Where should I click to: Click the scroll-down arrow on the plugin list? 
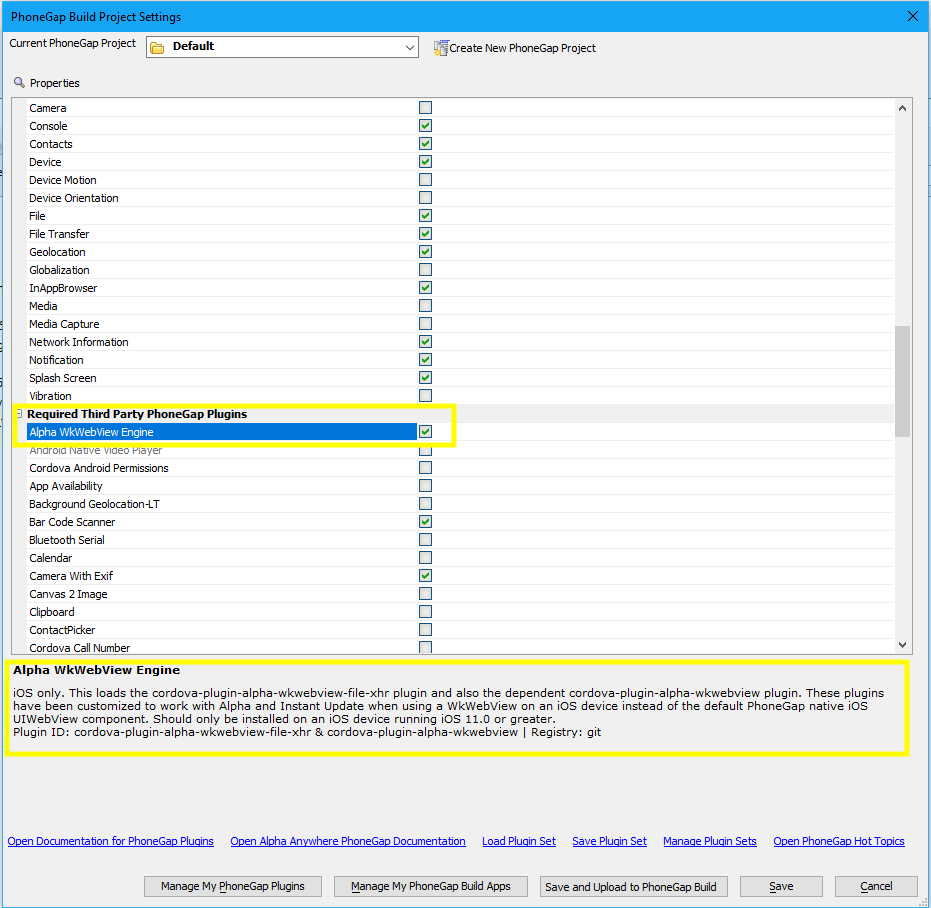(x=902, y=644)
